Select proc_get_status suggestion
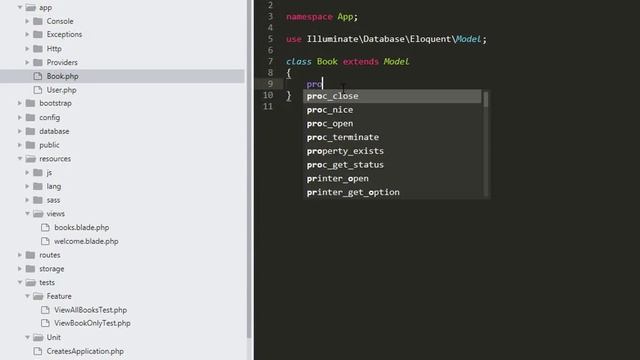This screenshot has height=360, width=640. point(393,164)
